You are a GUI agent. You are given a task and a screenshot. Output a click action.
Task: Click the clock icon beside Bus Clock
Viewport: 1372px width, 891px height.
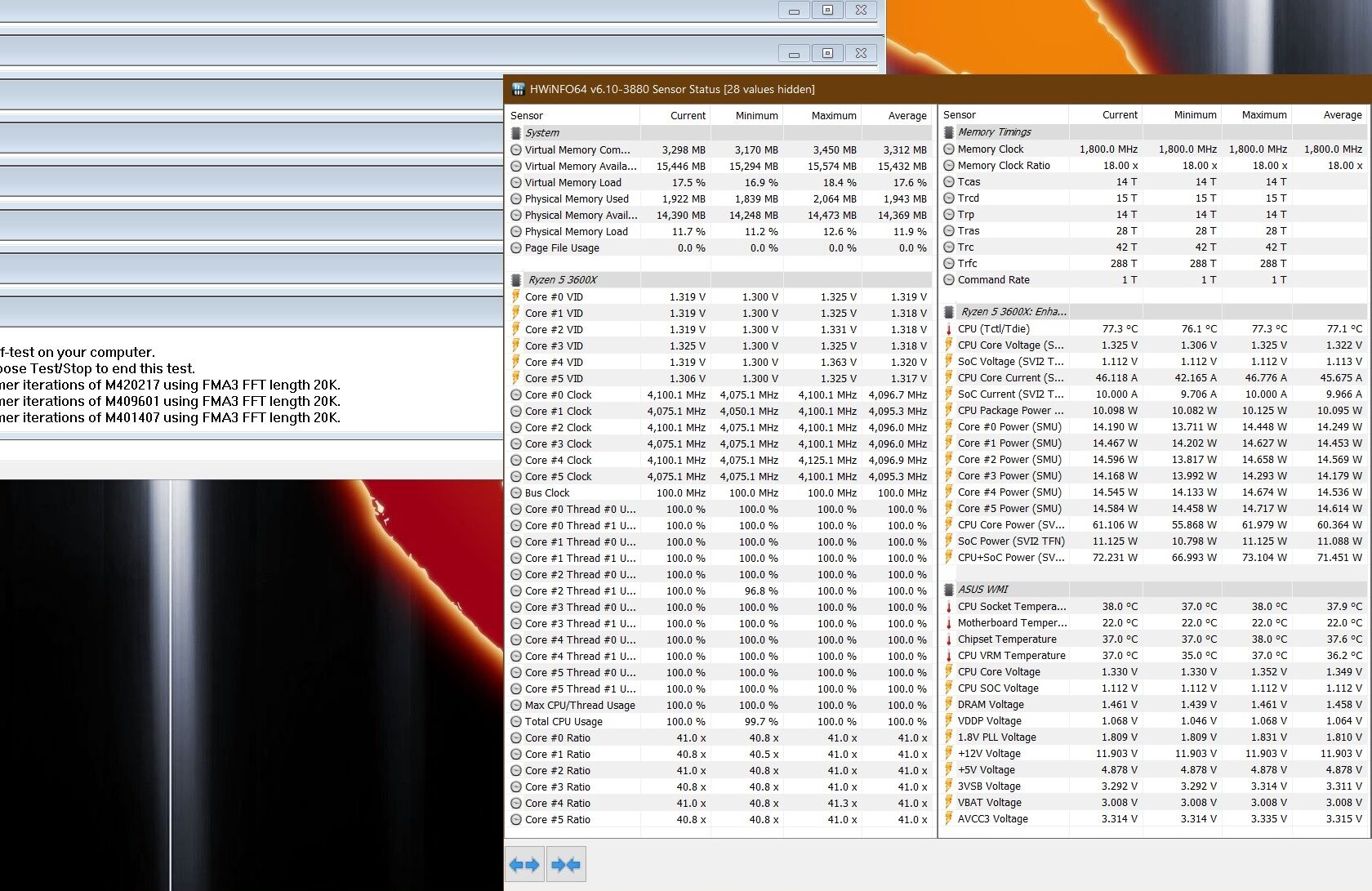coord(515,492)
